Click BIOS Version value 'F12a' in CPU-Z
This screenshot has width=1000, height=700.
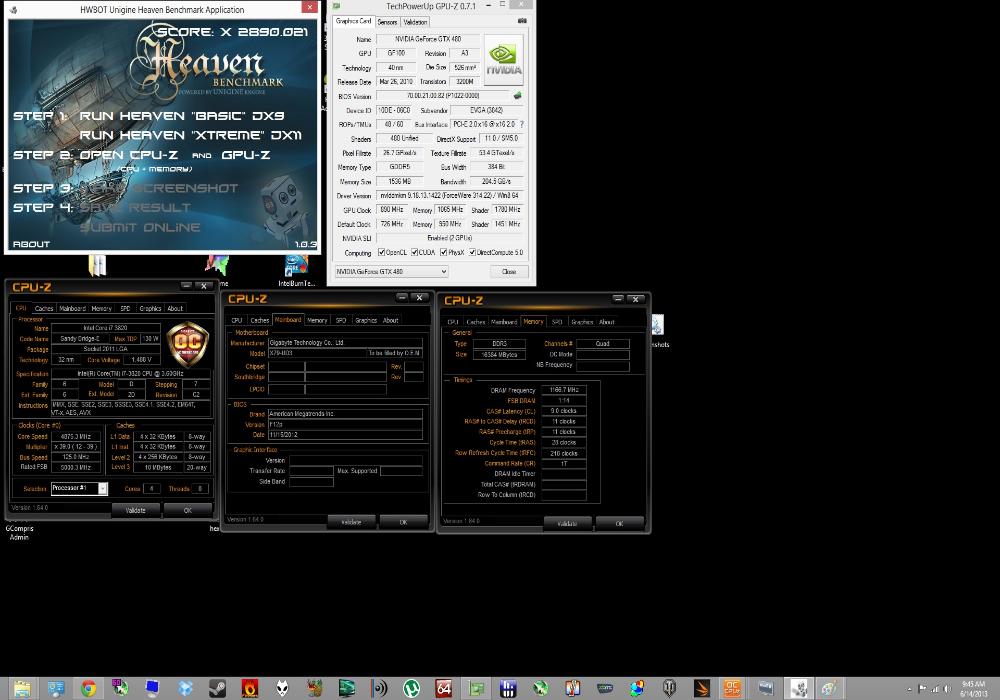(345, 424)
